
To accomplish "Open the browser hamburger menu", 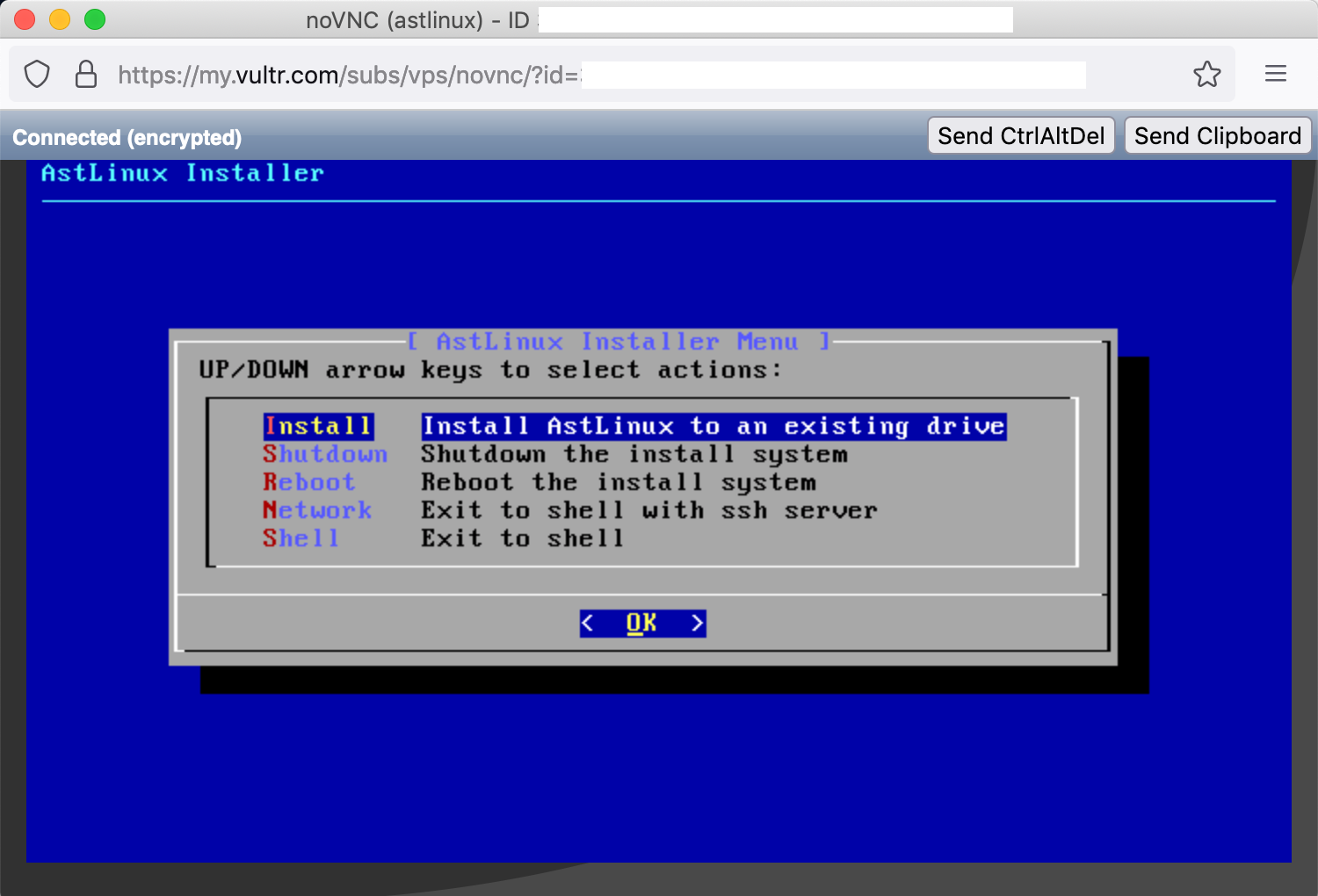I will tap(1276, 74).
